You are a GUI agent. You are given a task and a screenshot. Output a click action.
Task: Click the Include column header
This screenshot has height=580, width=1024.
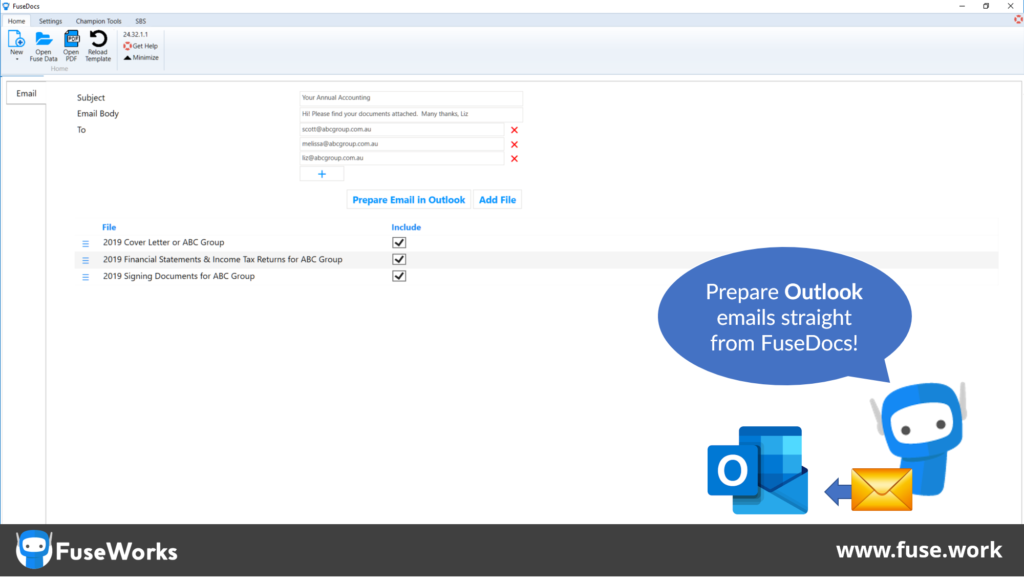pyautogui.click(x=406, y=227)
